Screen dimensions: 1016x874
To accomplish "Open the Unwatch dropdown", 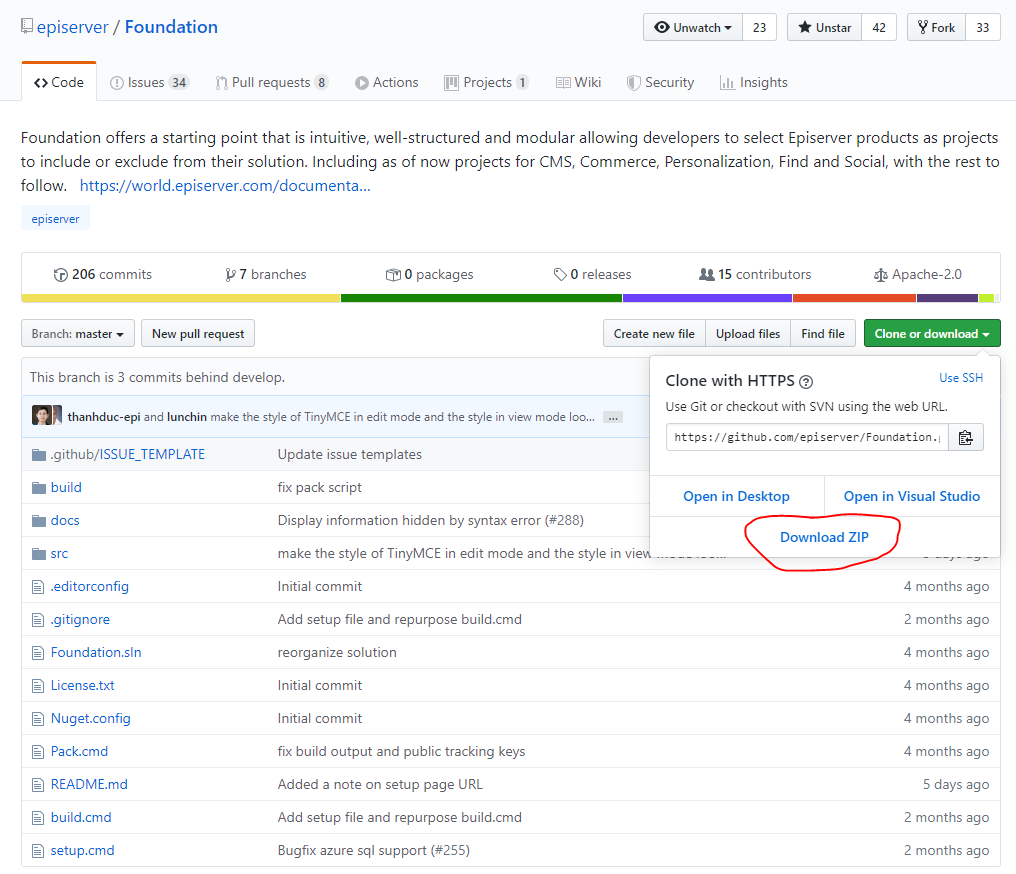I will coord(693,27).
